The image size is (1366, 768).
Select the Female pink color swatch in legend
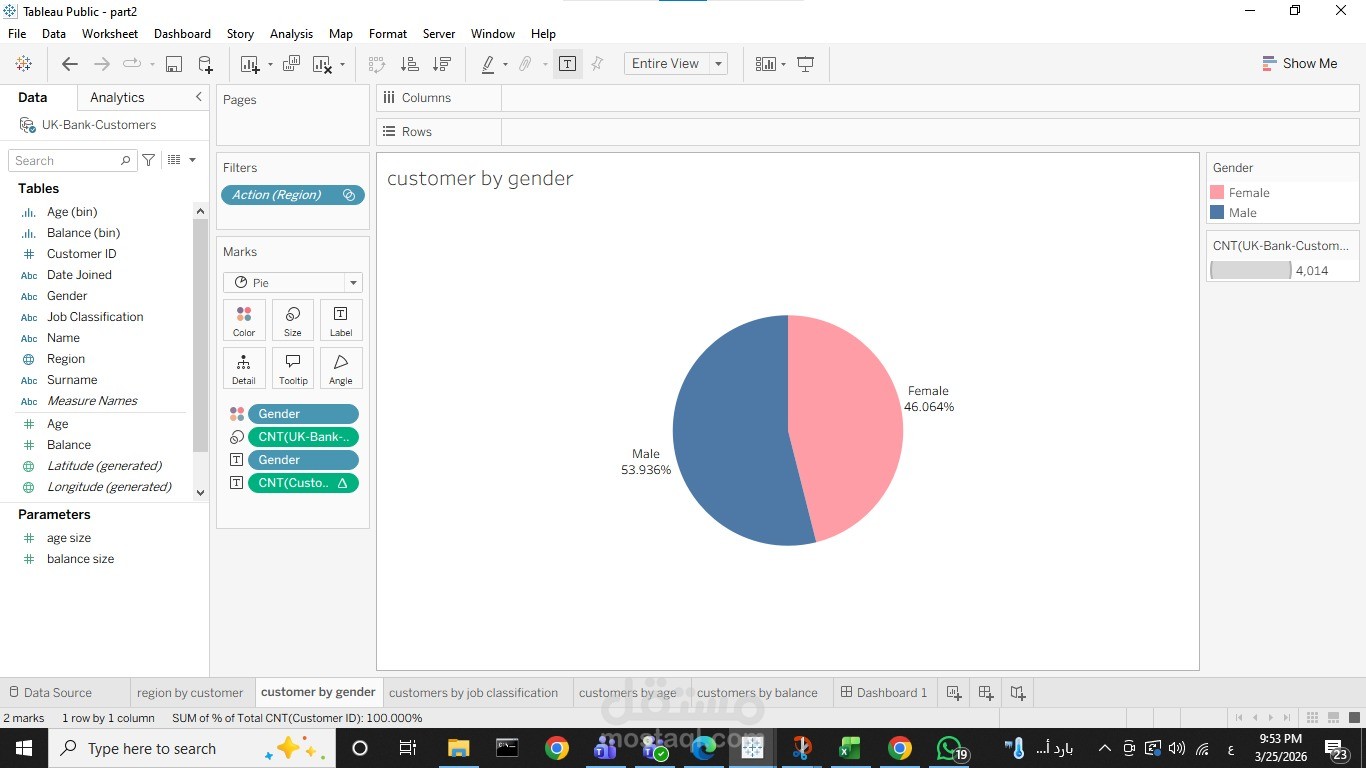1217,192
